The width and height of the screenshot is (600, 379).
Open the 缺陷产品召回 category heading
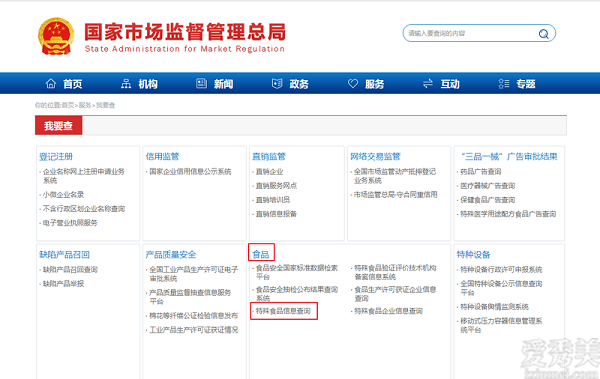(64, 255)
